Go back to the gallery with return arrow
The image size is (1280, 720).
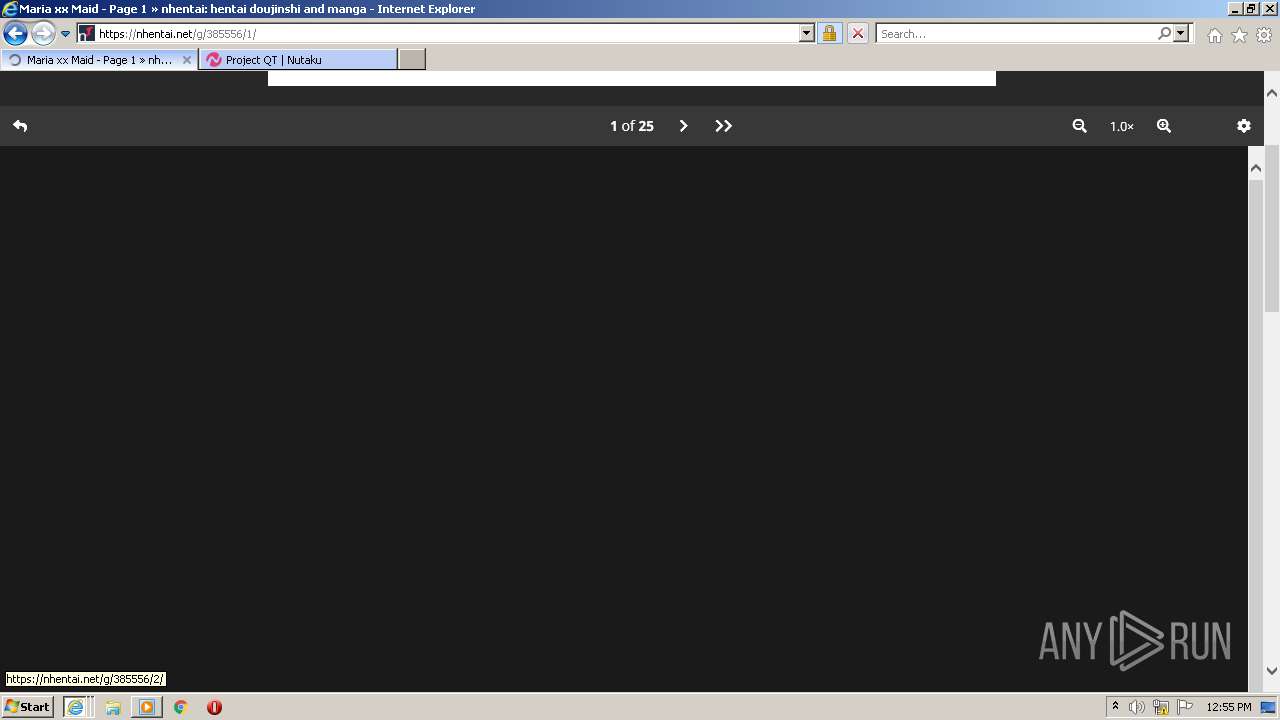pos(20,126)
